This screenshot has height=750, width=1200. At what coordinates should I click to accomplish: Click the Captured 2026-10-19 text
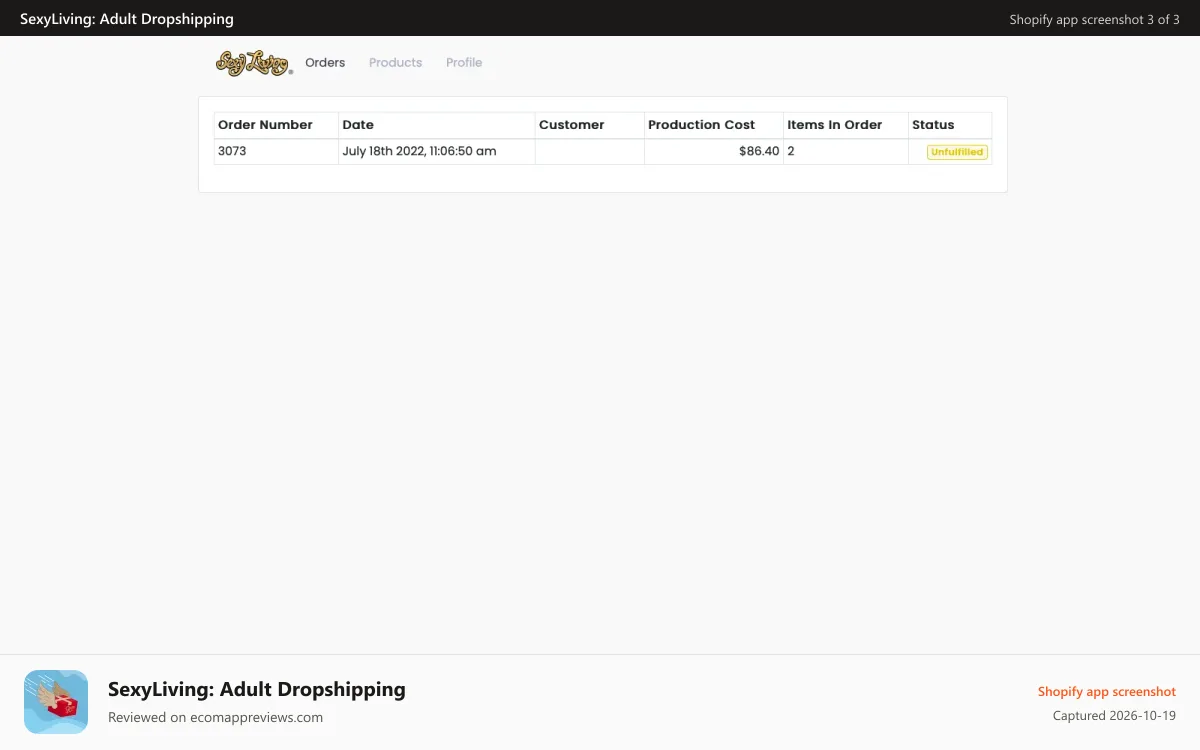point(1114,716)
